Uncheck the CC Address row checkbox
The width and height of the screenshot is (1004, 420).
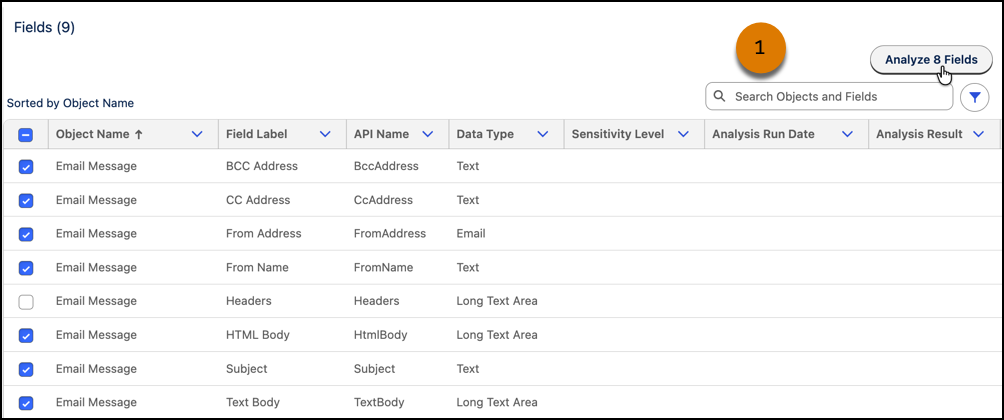(26, 201)
